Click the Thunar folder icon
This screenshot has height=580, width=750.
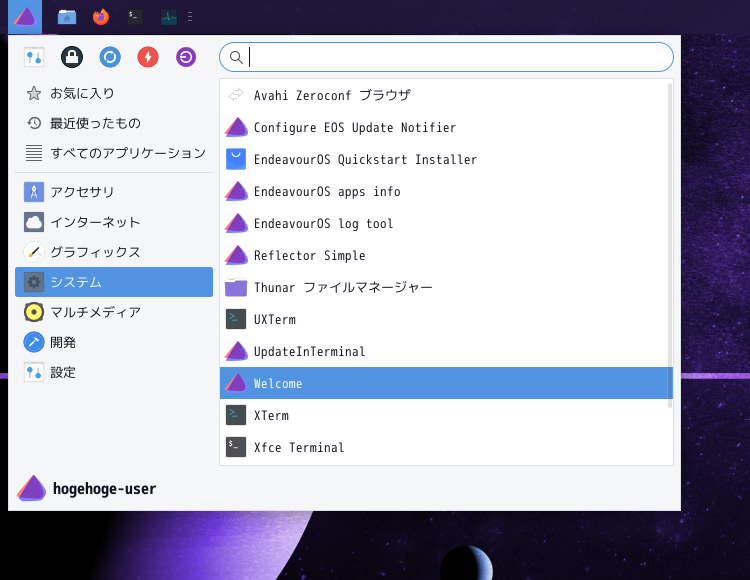pos(236,287)
